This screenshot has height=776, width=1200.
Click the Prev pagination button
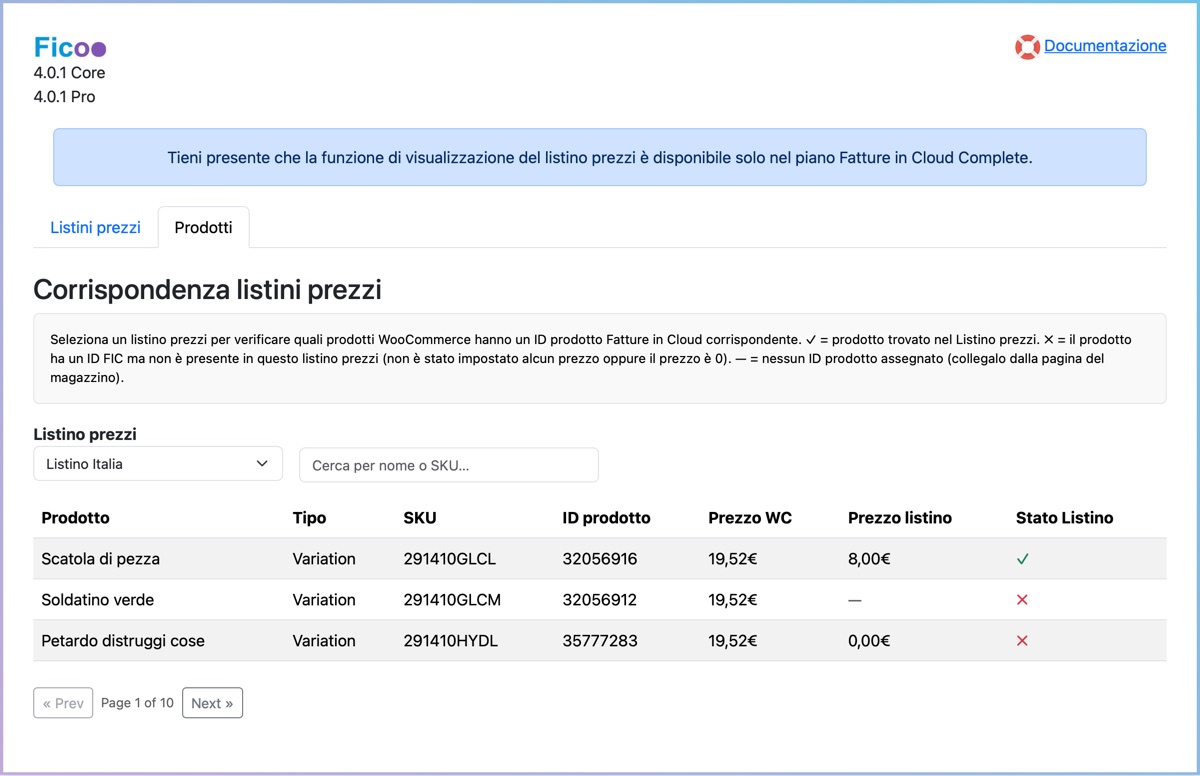click(63, 703)
